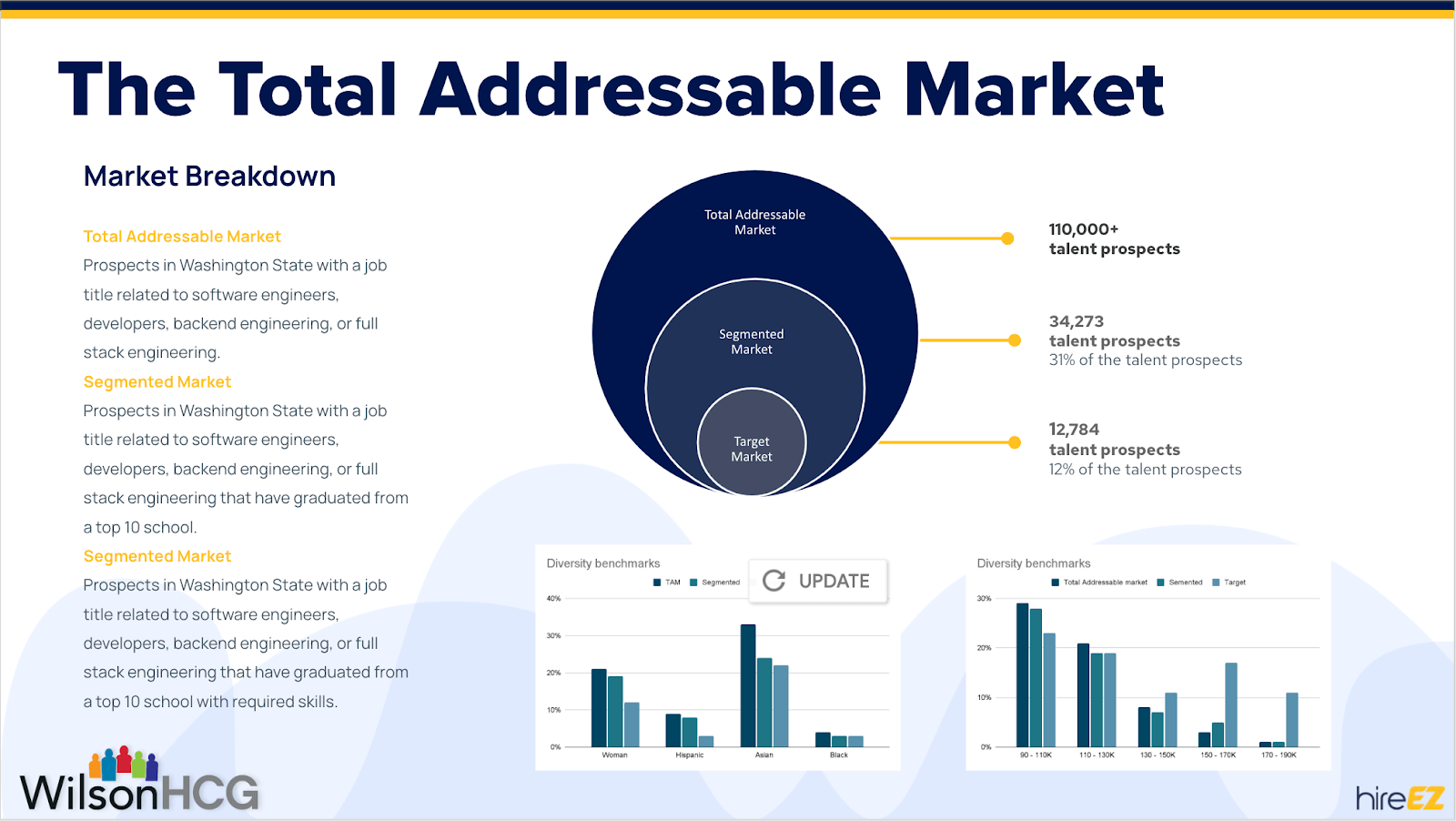Click the UPDATE refresh button
The image size is (1456, 821).
pyautogui.click(x=817, y=581)
